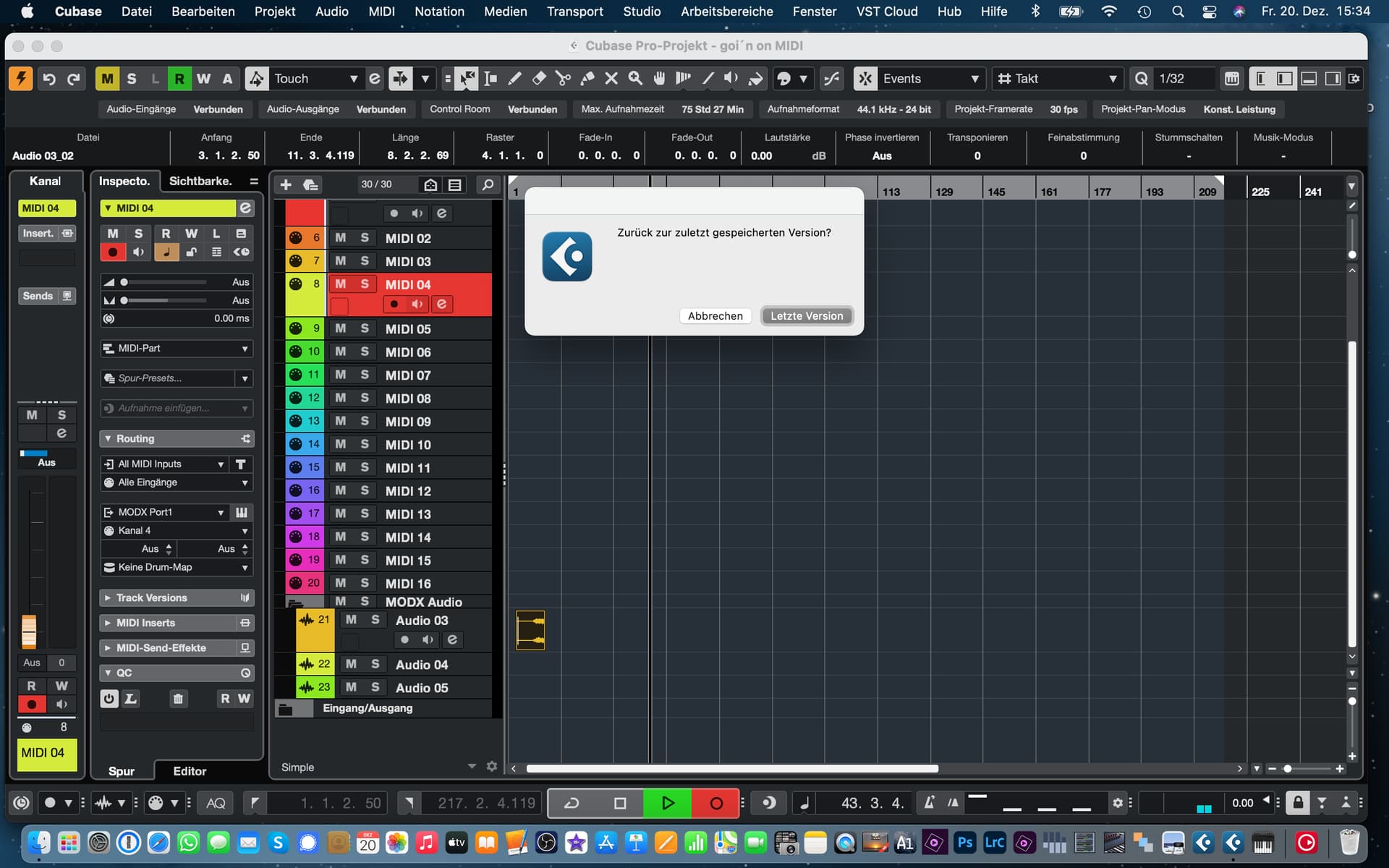Solo the MIDI 10 track
The width and height of the screenshot is (1389, 868).
point(365,444)
